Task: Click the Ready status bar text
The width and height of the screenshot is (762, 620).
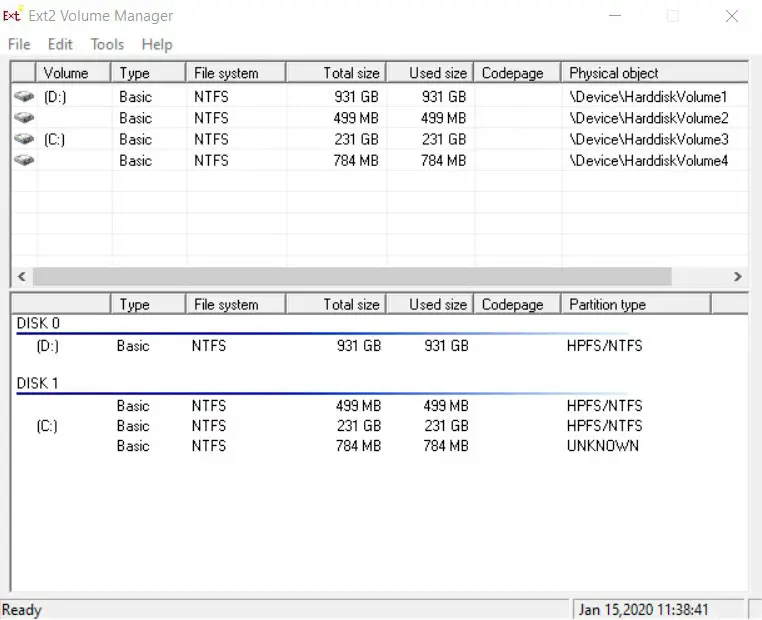Action: tap(22, 610)
